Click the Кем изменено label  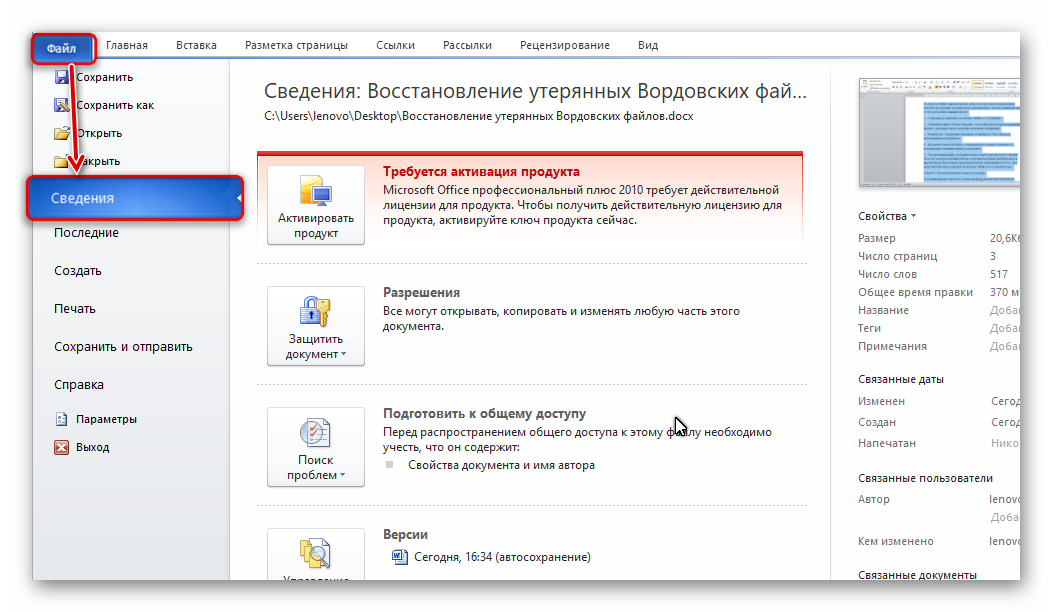(x=896, y=542)
